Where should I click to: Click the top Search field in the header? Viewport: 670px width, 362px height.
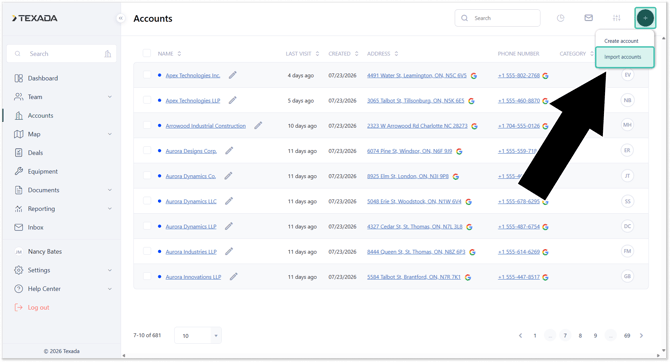click(x=497, y=18)
